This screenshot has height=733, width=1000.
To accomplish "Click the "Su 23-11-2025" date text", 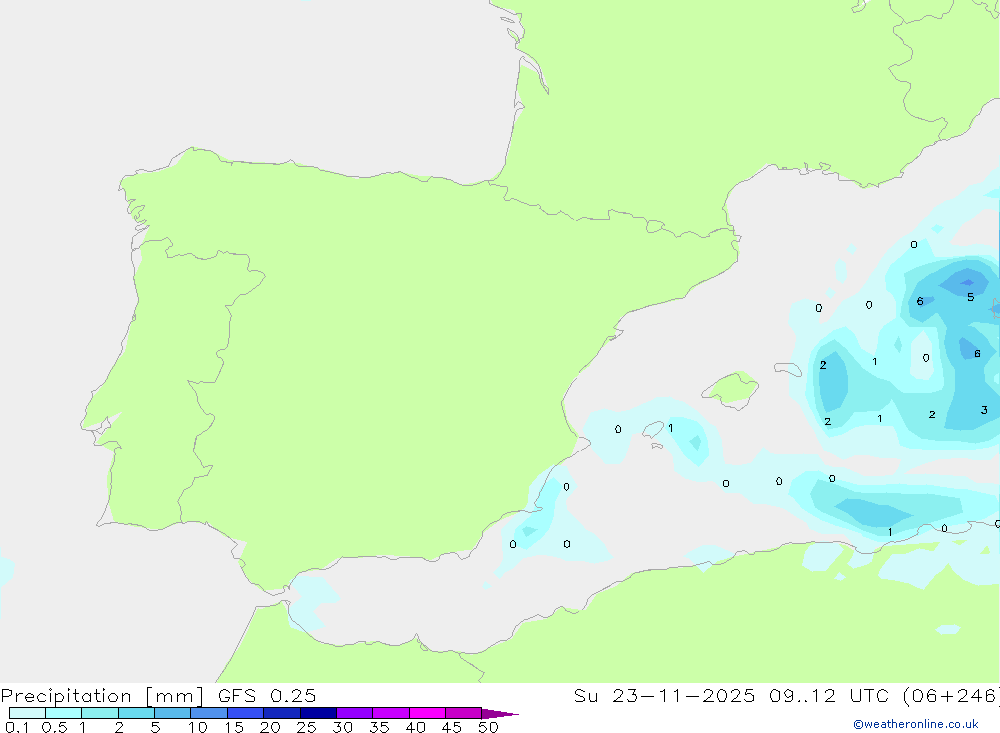I will pyautogui.click(x=665, y=696).
